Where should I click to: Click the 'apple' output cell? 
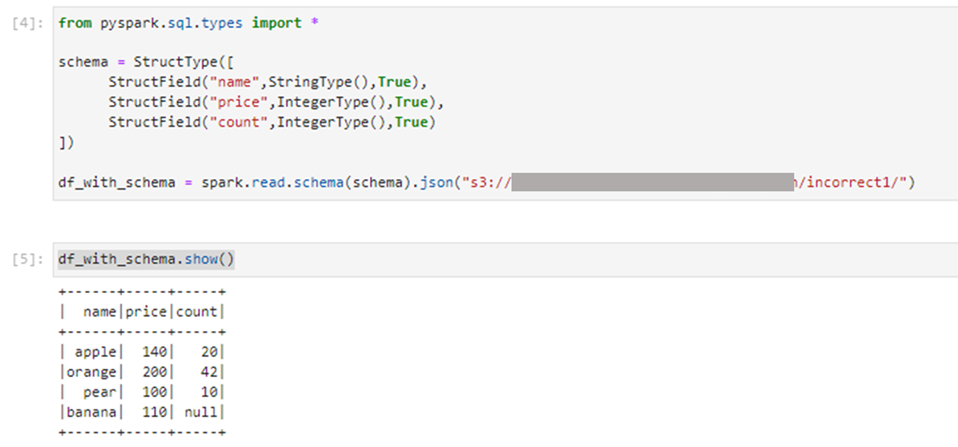point(96,352)
